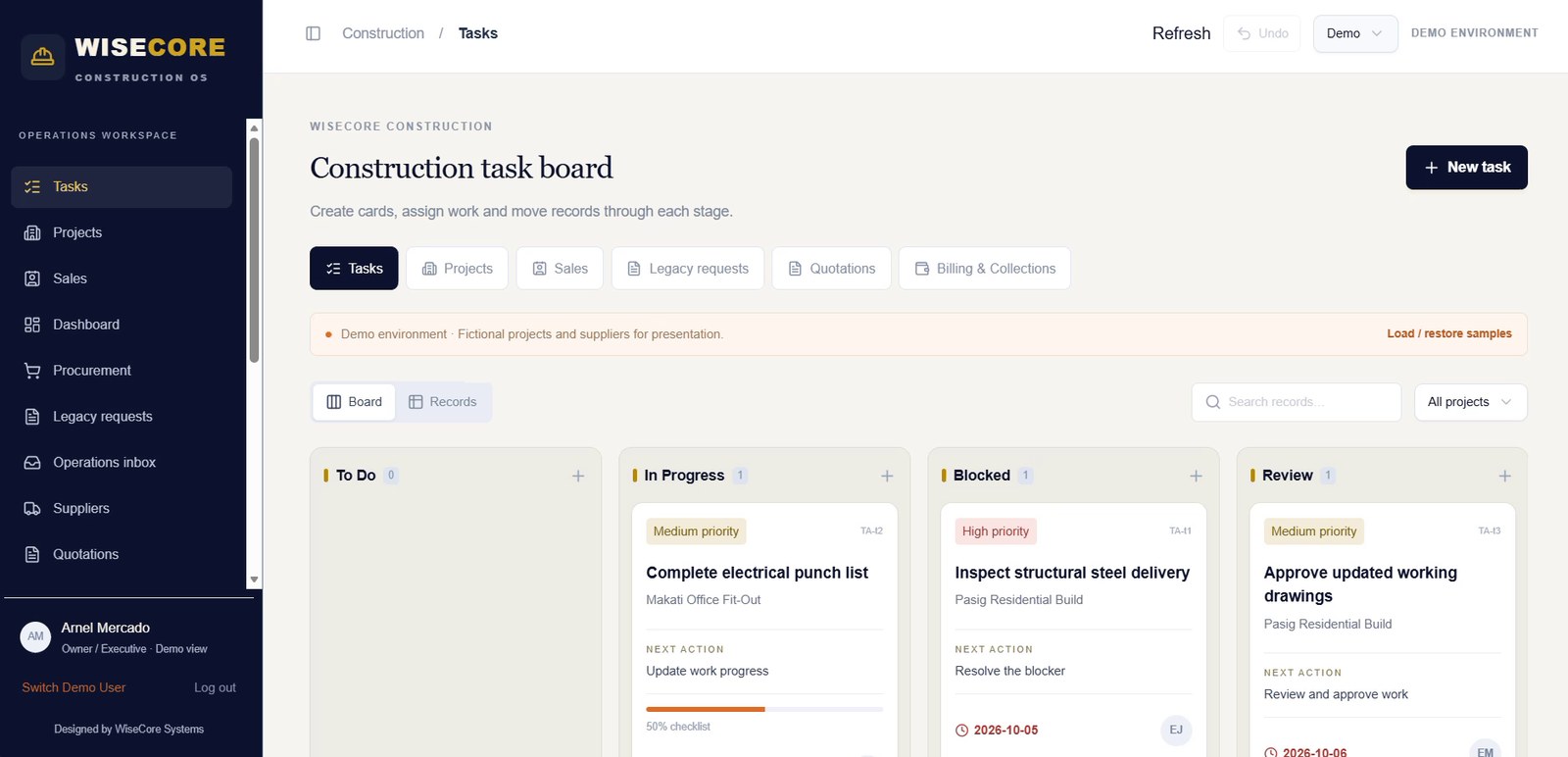Open Sales in the sidebar
This screenshot has height=757, width=1568.
point(122,278)
